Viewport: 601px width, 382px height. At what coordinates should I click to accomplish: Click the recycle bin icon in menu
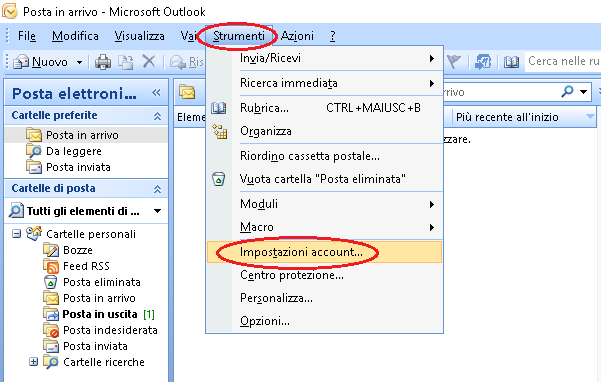218,179
